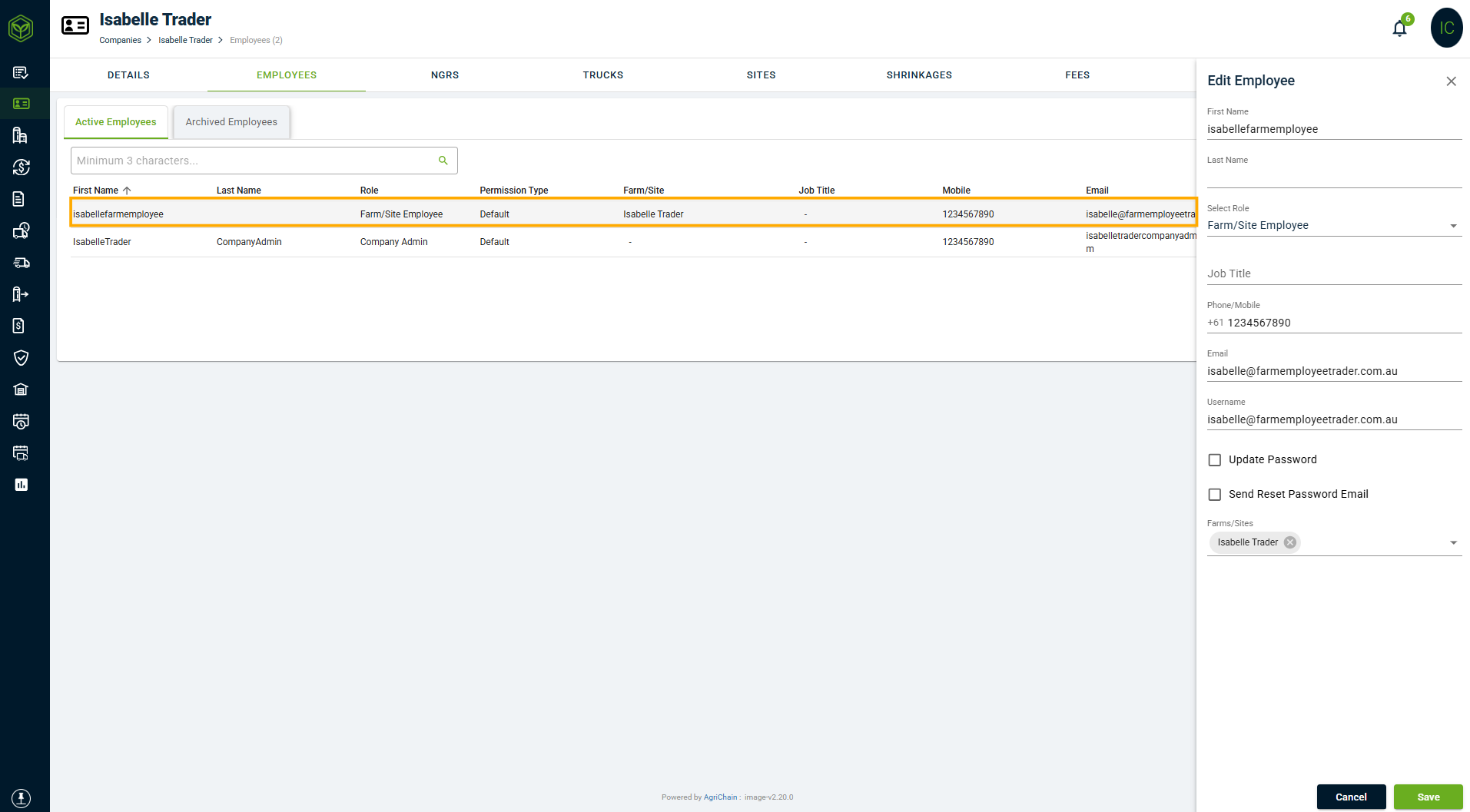This screenshot has height=812, width=1470.
Task: Open the AgriChain footer link
Action: [x=720, y=797]
